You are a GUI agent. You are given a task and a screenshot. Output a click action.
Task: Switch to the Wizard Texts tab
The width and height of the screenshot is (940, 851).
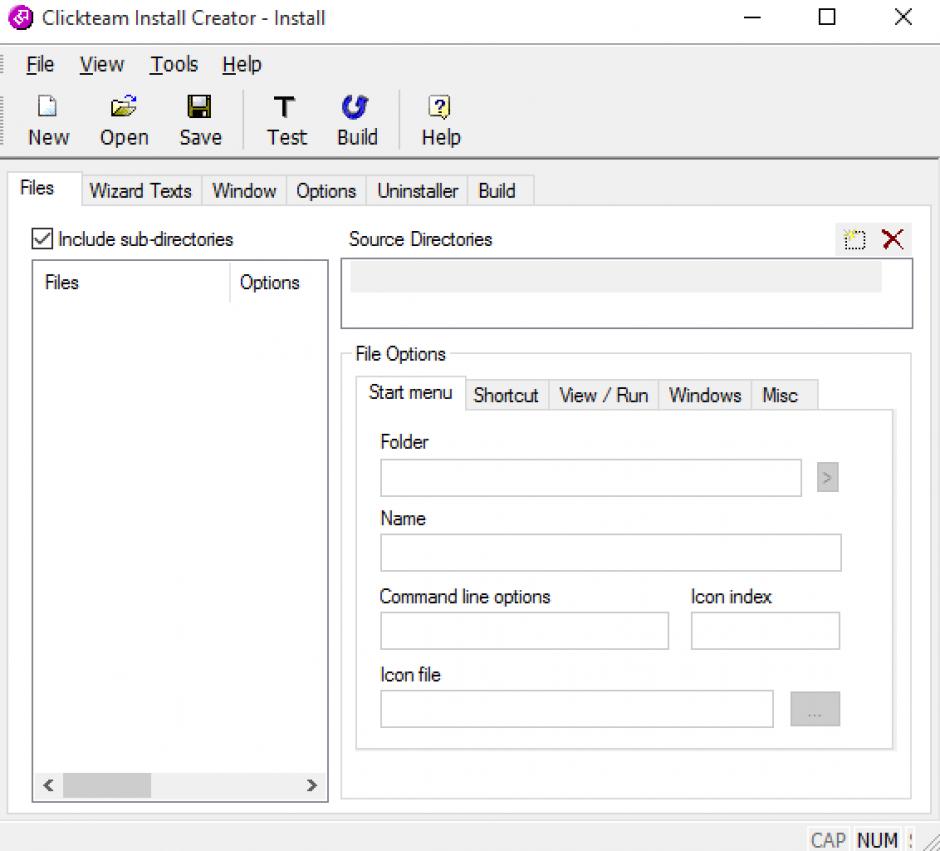tap(141, 191)
